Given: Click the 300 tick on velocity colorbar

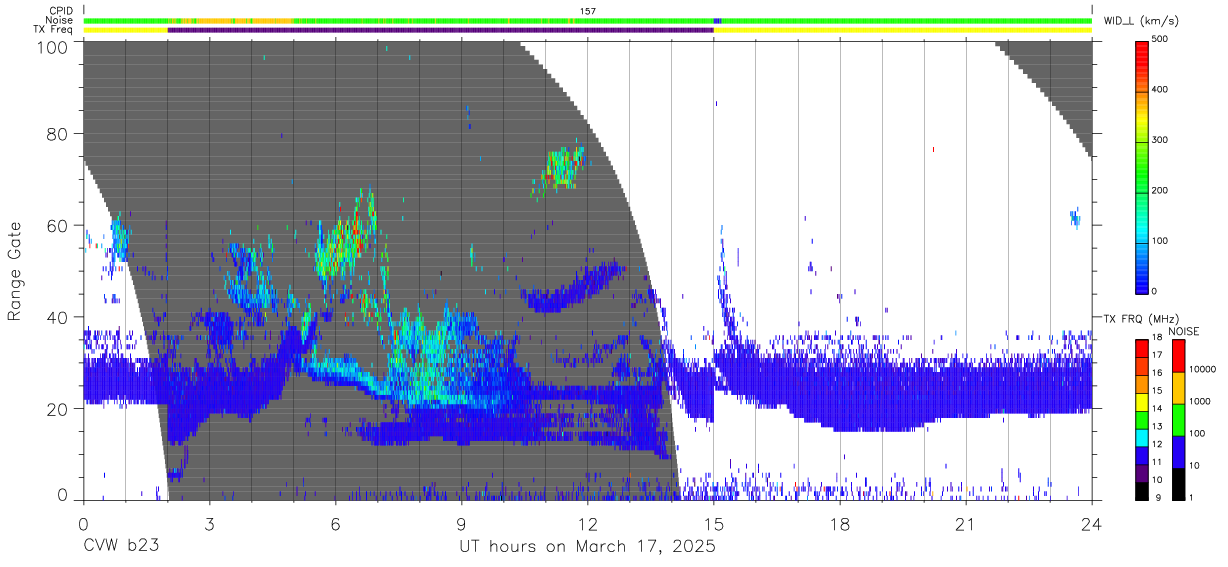Looking at the screenshot, I should [x=1160, y=140].
